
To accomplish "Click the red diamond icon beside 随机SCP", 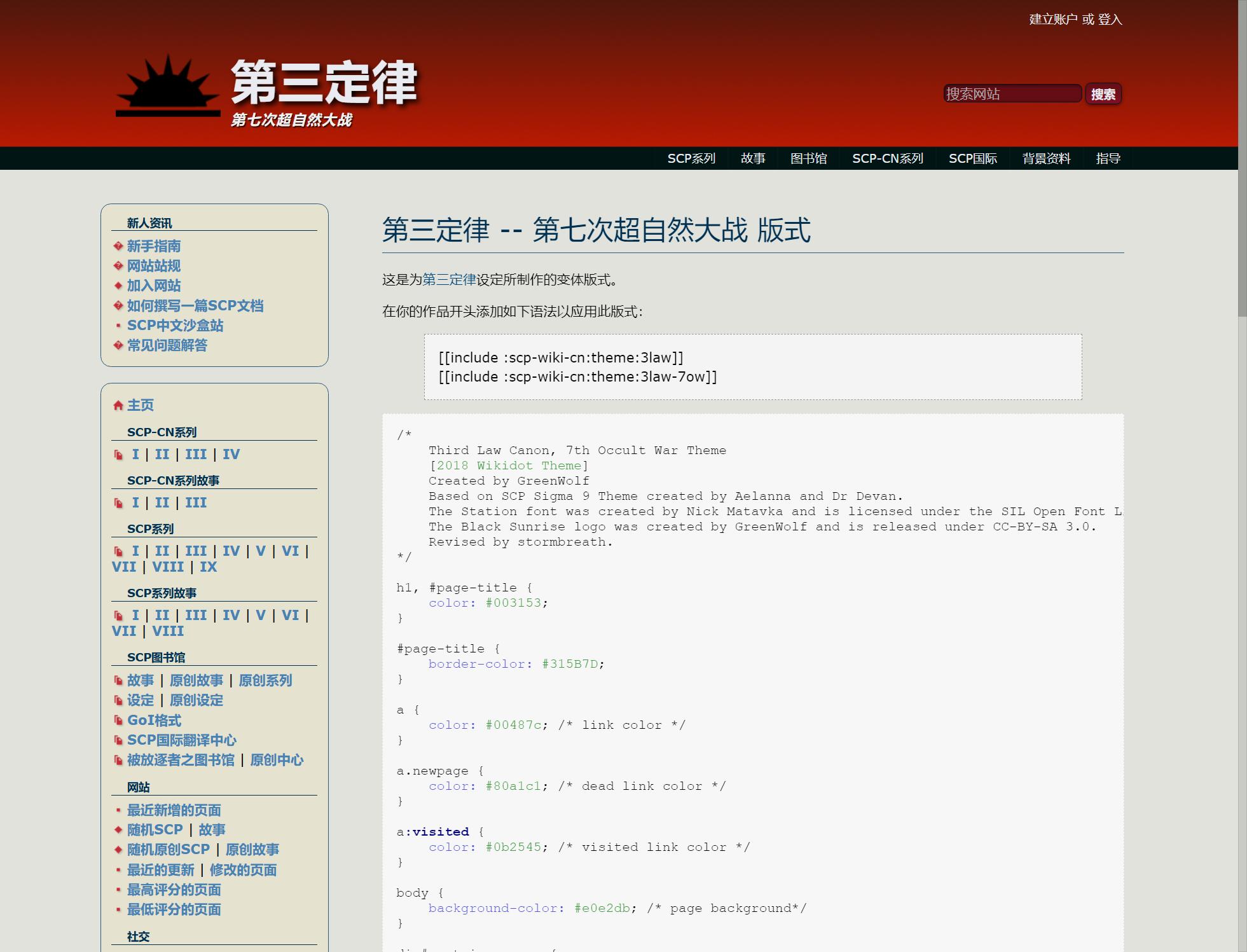I will (x=118, y=830).
